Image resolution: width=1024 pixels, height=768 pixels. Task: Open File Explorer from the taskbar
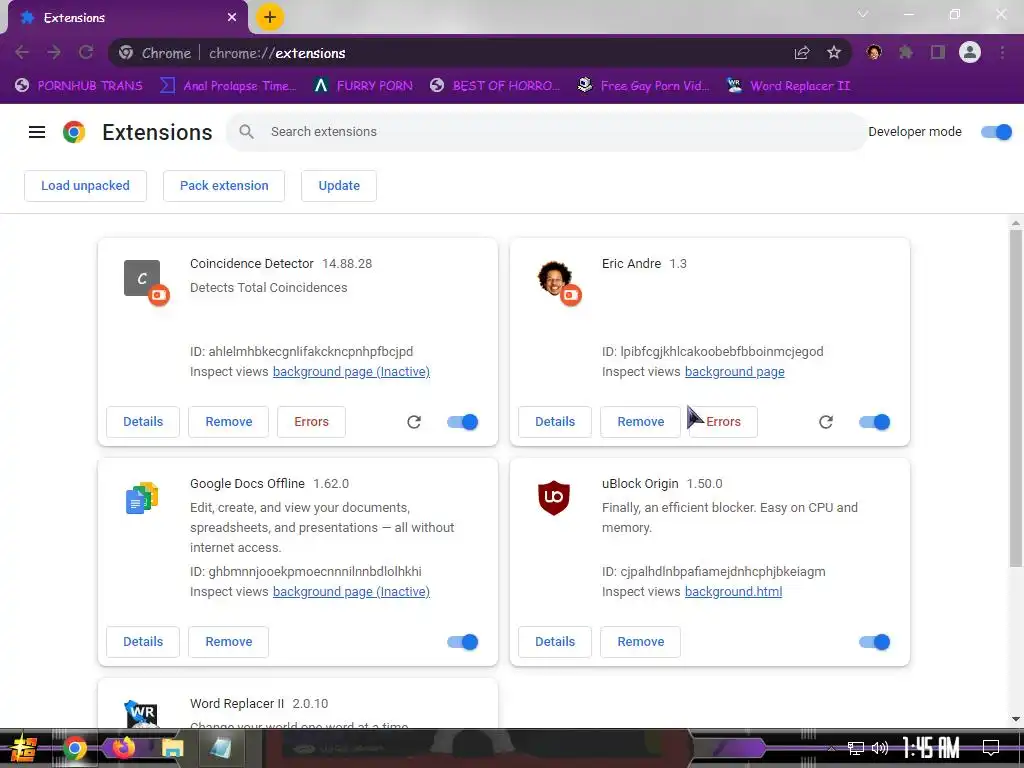click(173, 748)
